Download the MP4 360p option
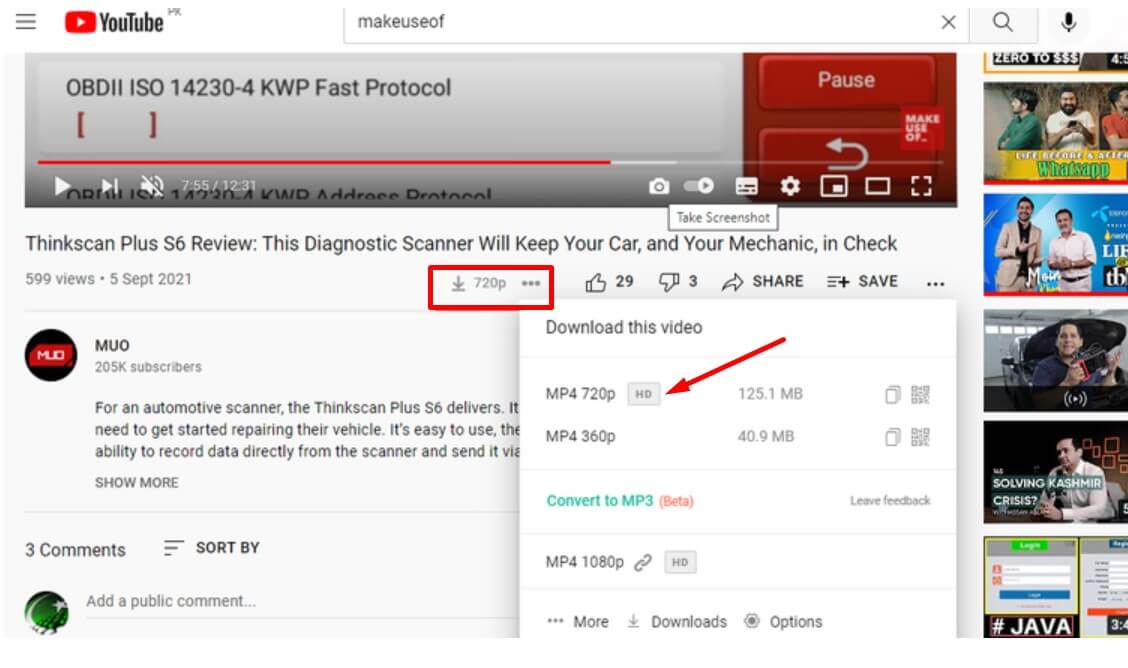The image size is (1128, 668). point(581,436)
